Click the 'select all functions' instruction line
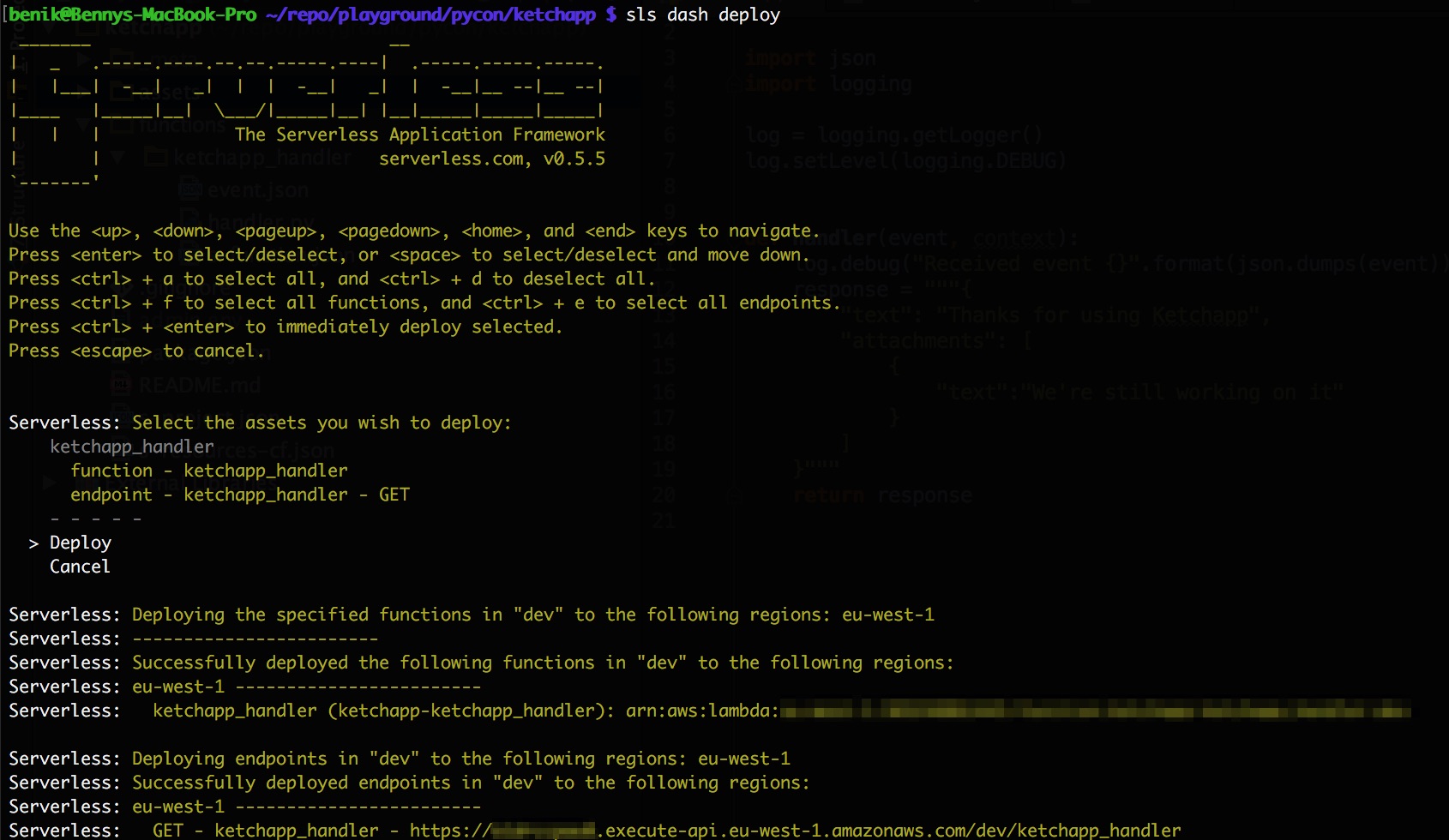Viewport: 1449px width, 840px height. coord(424,303)
